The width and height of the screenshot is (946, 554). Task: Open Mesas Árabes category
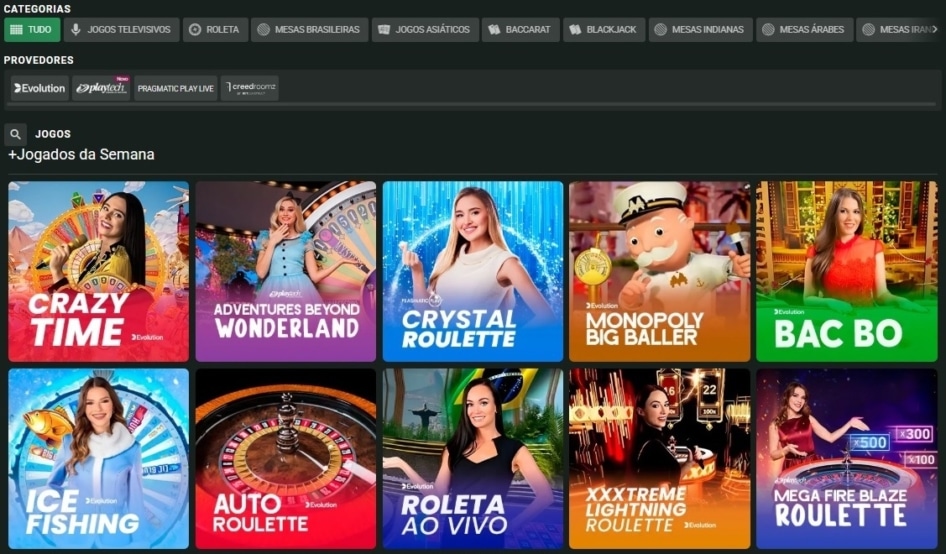(x=805, y=30)
